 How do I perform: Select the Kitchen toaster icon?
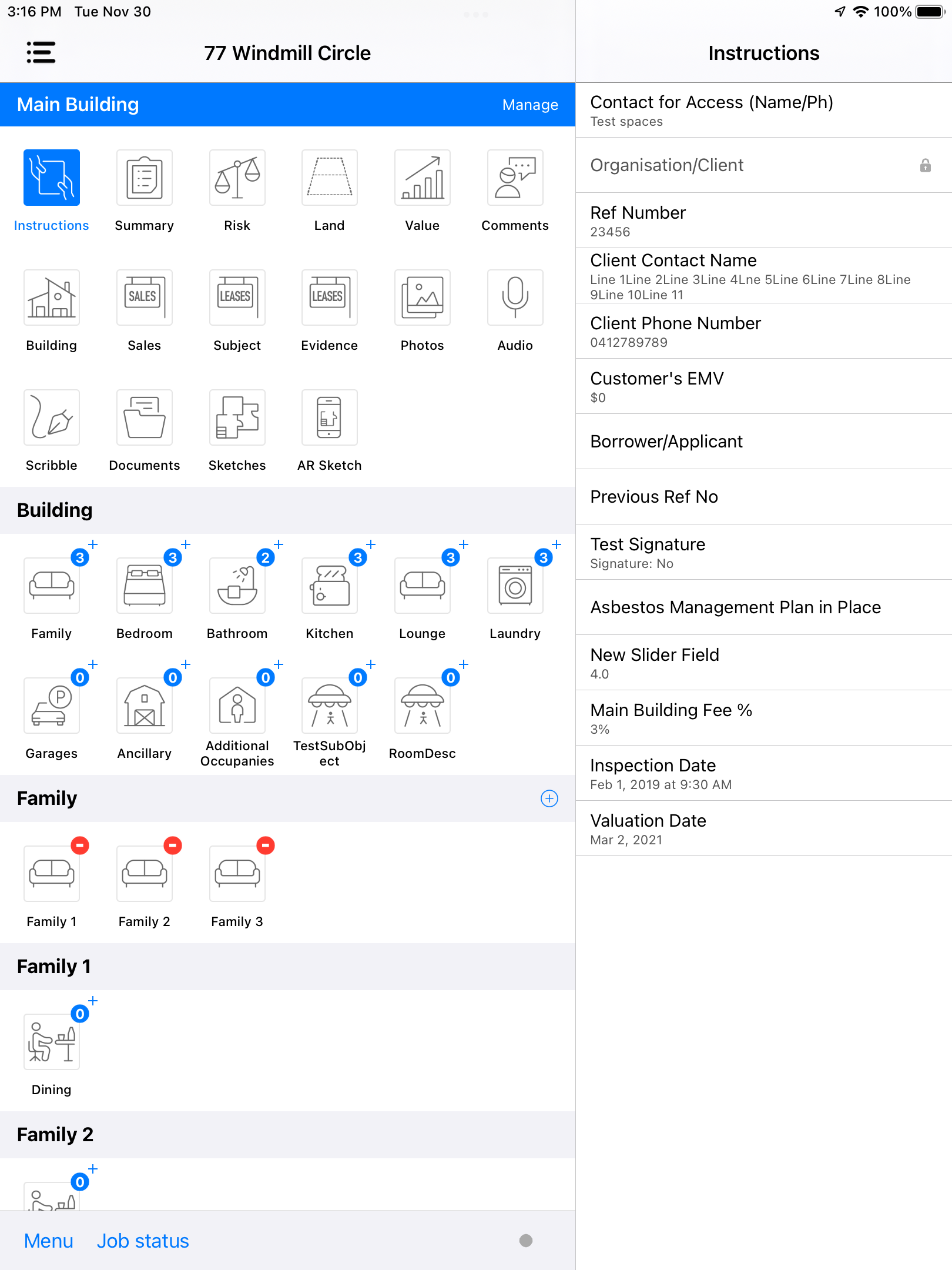pos(330,586)
